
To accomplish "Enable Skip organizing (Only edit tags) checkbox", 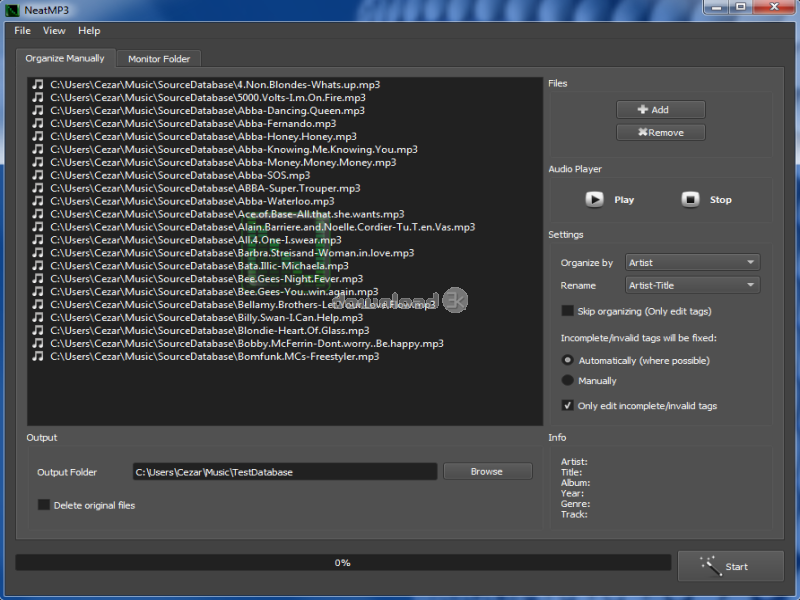I will 568,311.
